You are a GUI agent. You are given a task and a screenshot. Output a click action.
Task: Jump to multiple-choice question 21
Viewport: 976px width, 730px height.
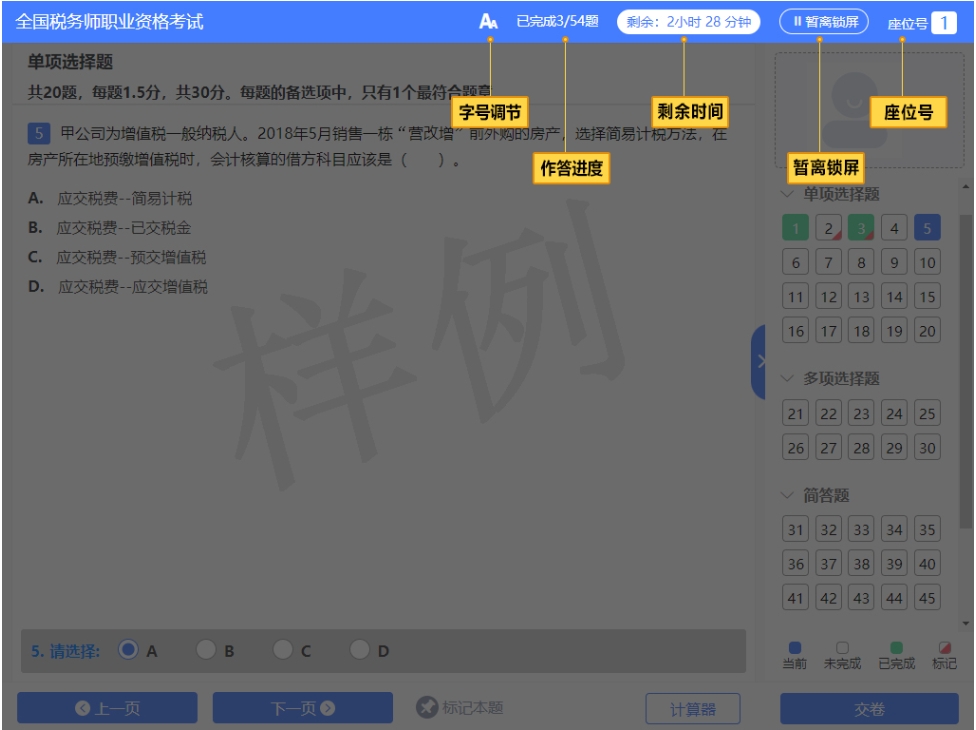795,414
